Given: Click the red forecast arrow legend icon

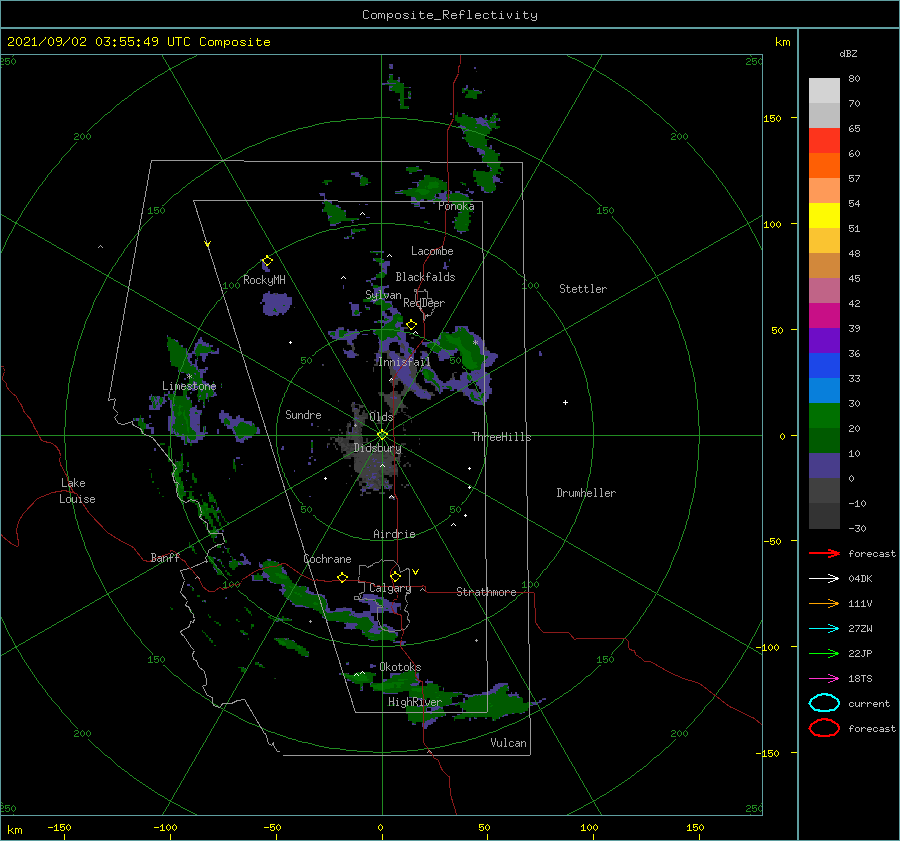Looking at the screenshot, I should click(824, 553).
